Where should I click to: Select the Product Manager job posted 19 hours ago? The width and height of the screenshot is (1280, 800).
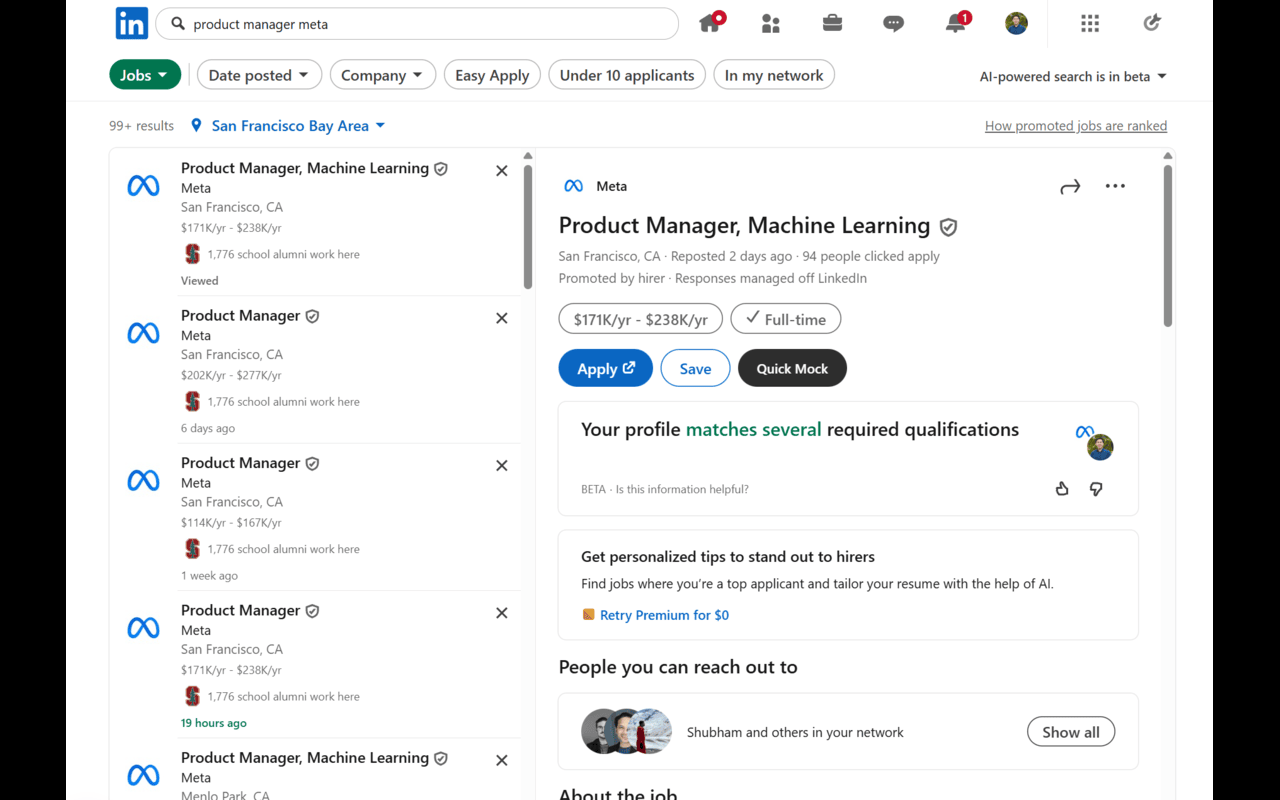pos(314,664)
